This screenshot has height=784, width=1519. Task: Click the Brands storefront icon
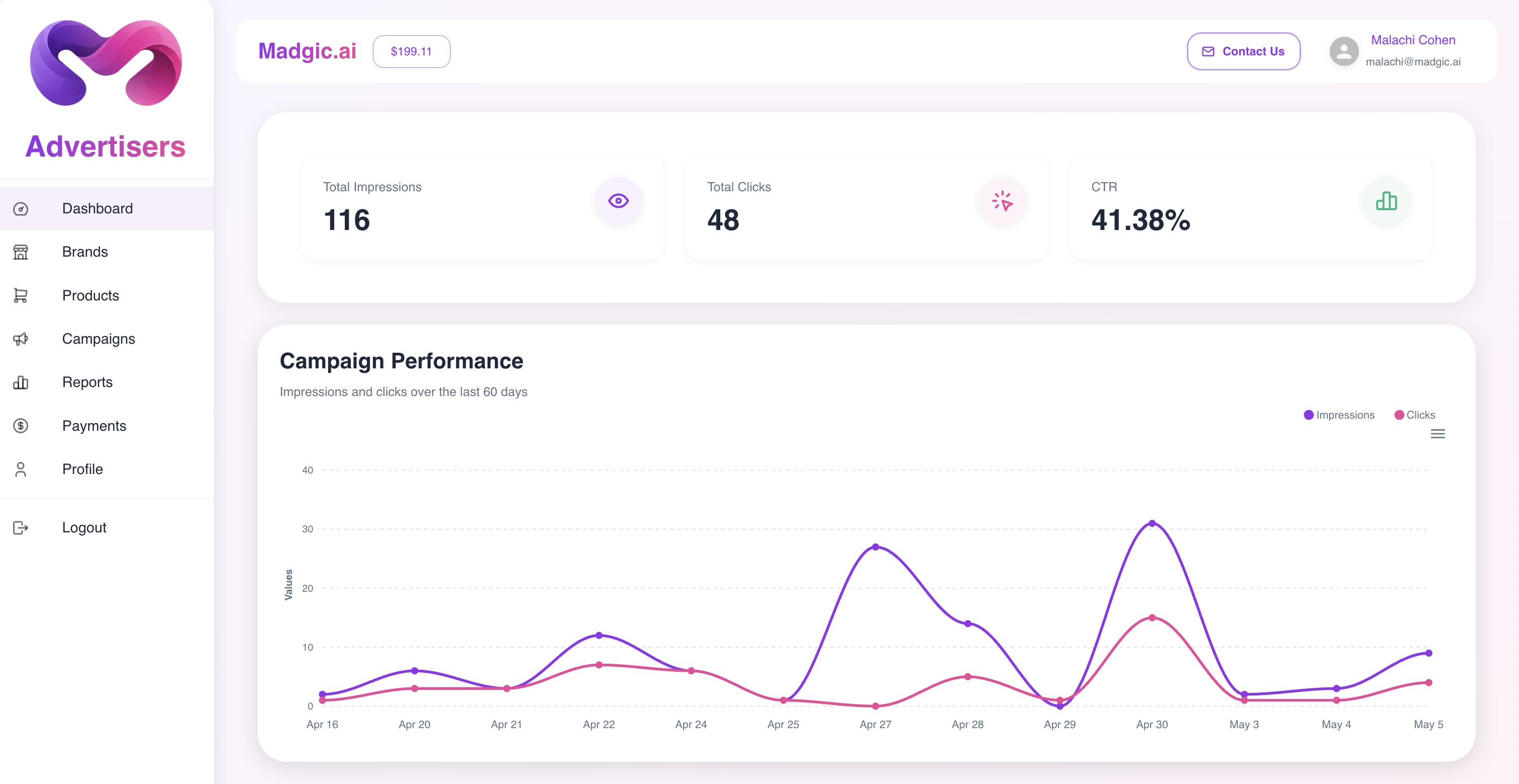(21, 252)
